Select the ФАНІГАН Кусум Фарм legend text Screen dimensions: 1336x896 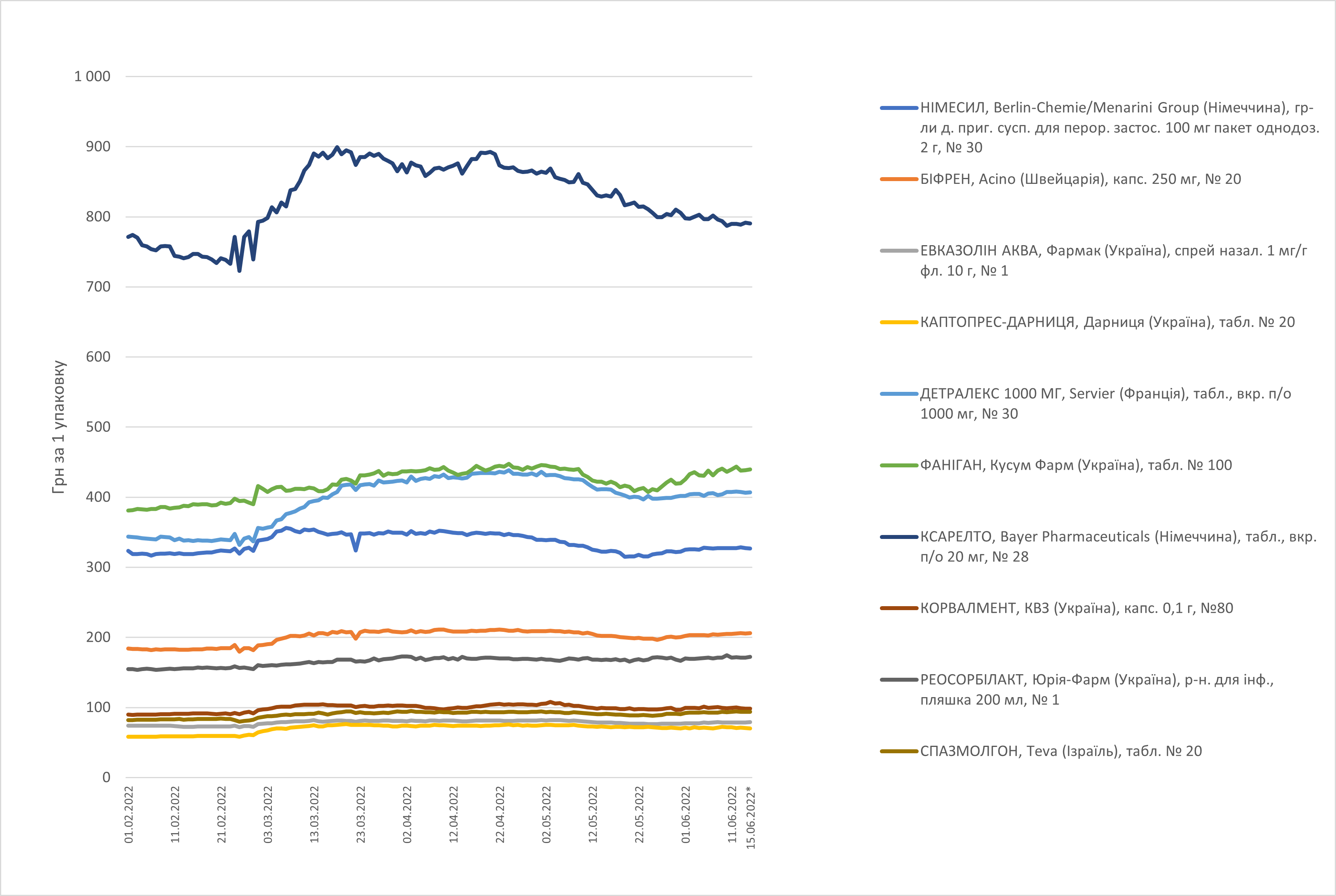(x=1075, y=465)
